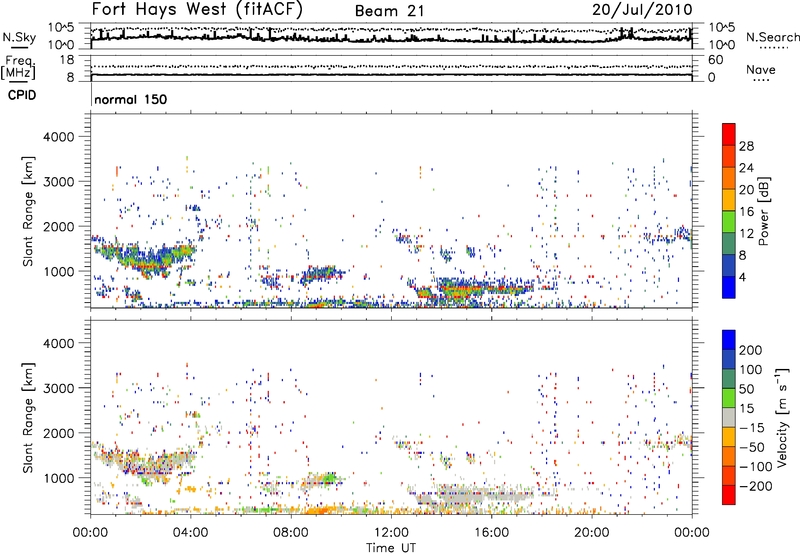Click the '18' frequency axis value

pos(67,60)
